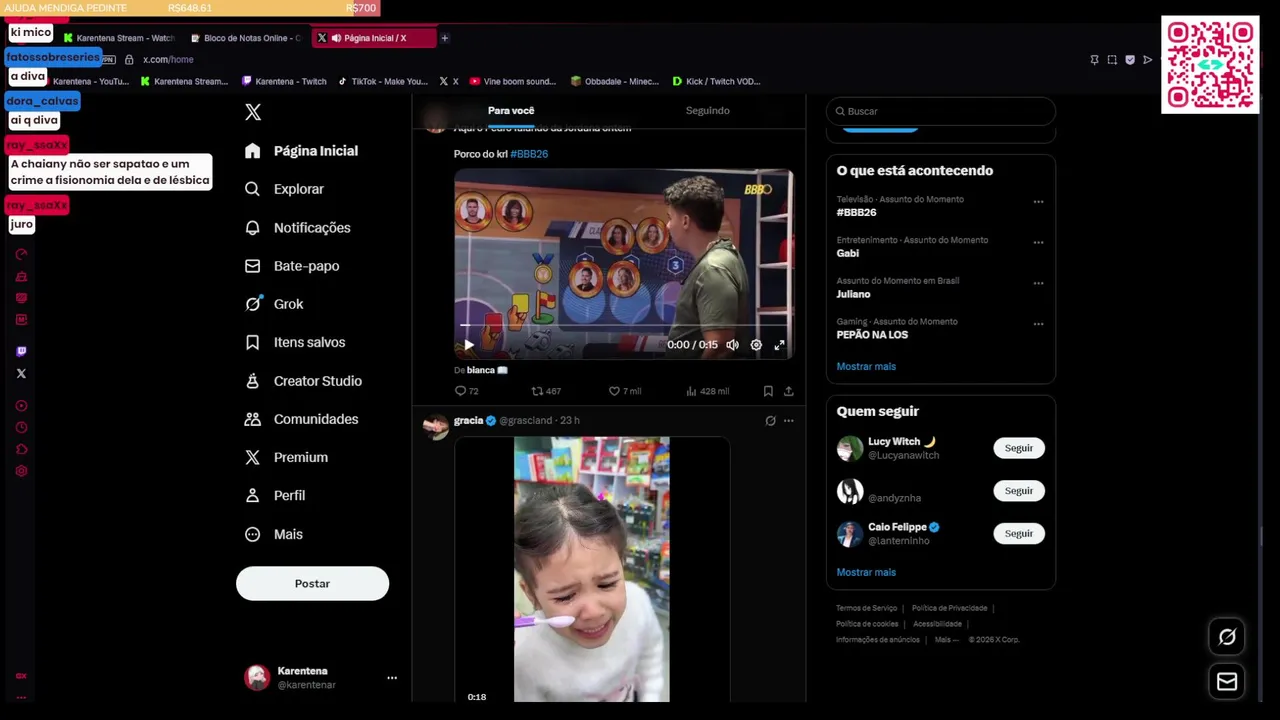Open Vine boom sound bookmark
The image size is (1280, 720).
click(513, 82)
